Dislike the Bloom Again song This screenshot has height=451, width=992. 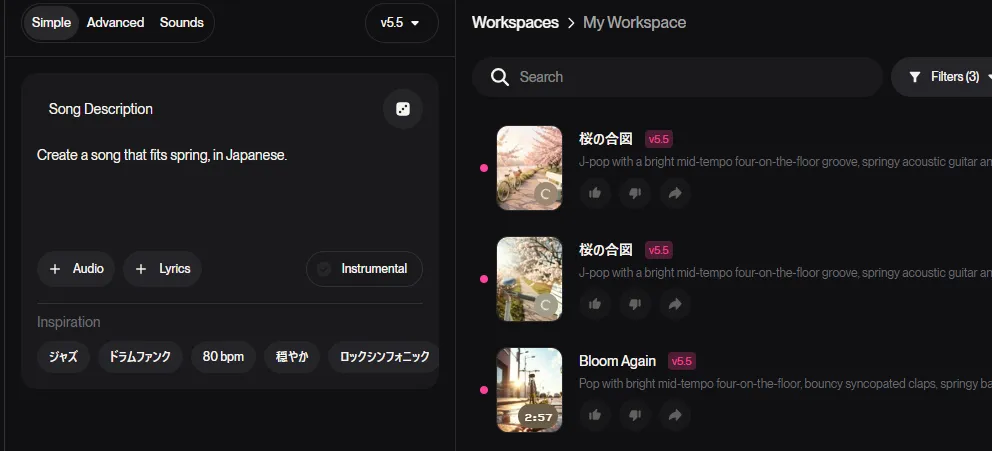634,414
